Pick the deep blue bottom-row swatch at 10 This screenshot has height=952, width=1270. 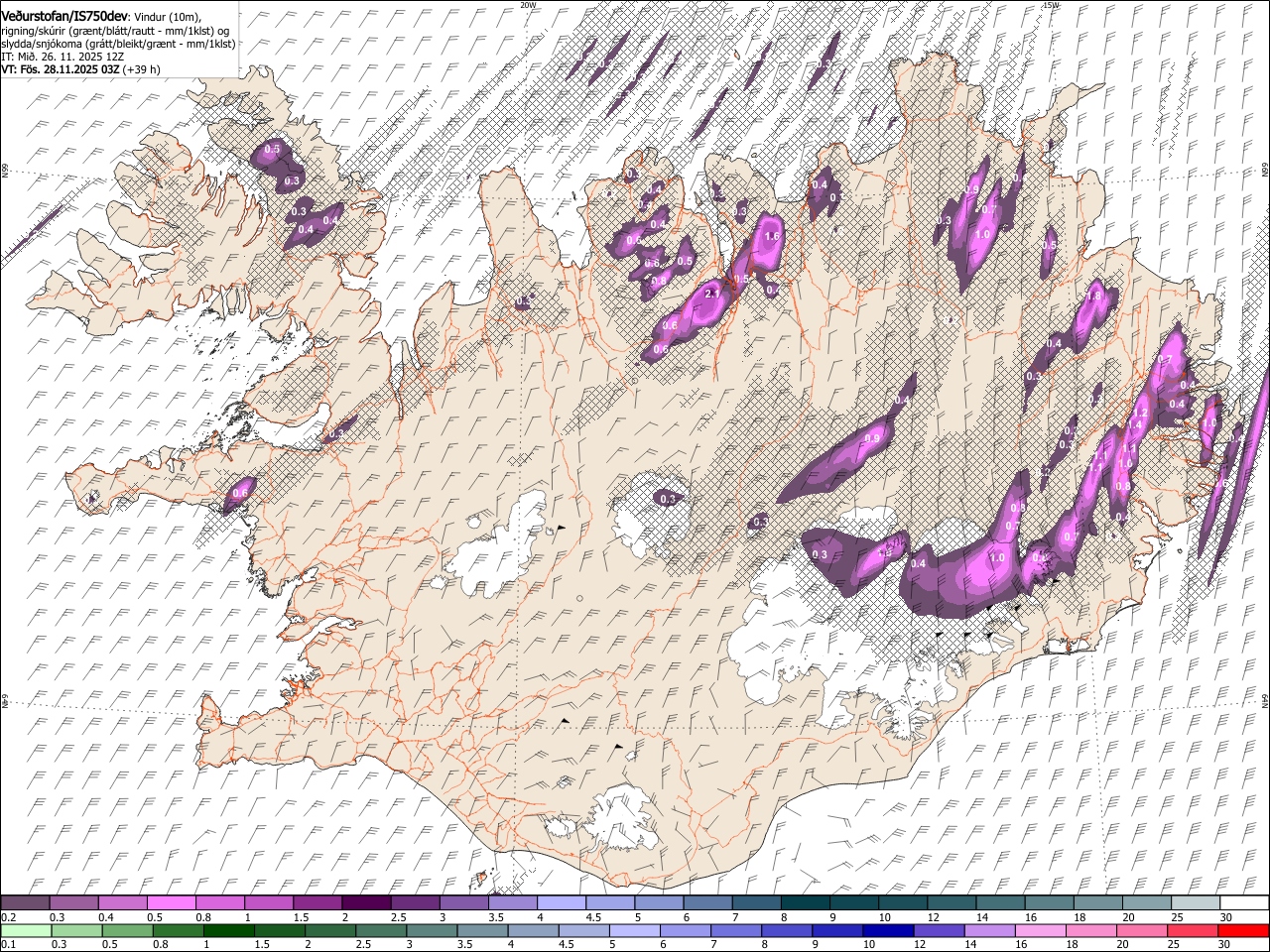coord(887,931)
